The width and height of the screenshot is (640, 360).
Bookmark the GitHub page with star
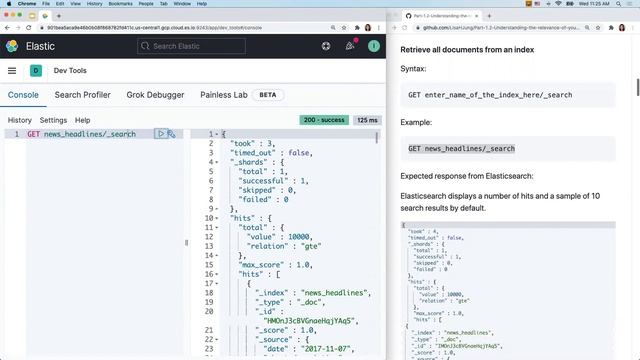click(x=598, y=28)
